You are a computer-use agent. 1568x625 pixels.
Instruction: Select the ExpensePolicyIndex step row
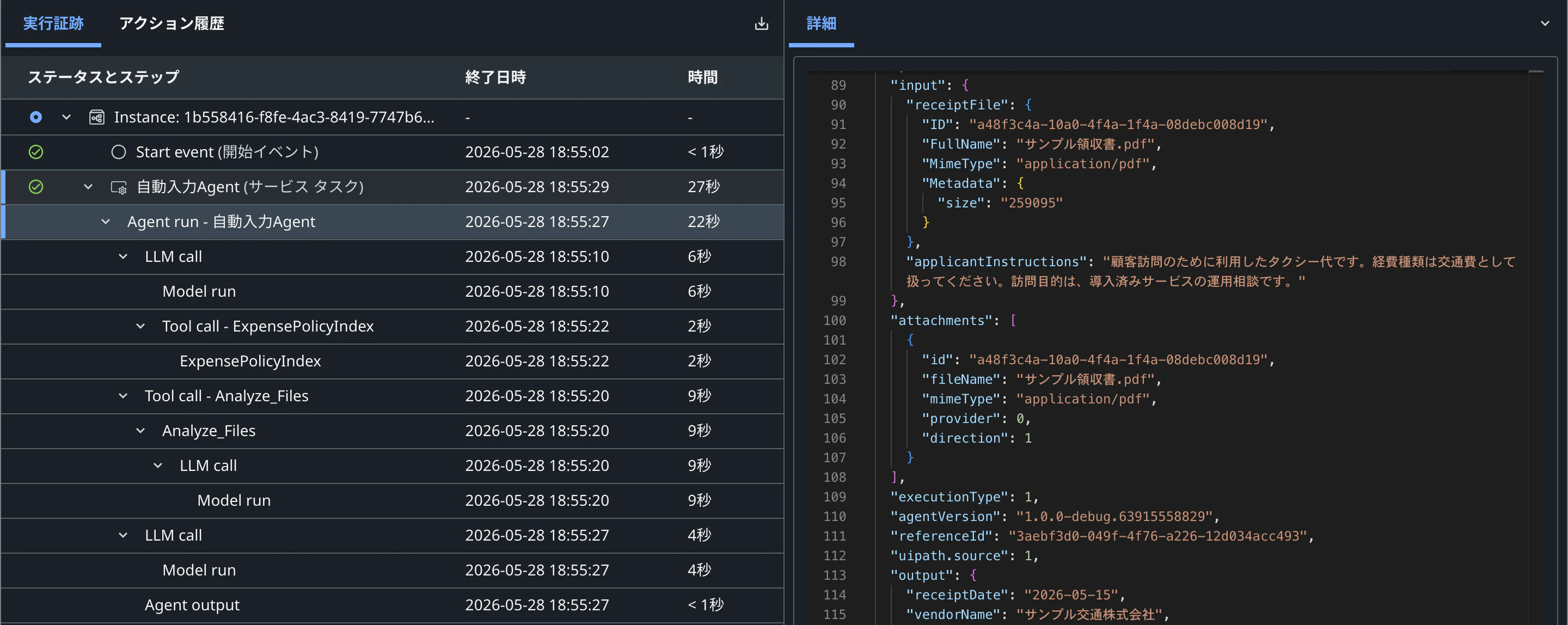(x=392, y=361)
